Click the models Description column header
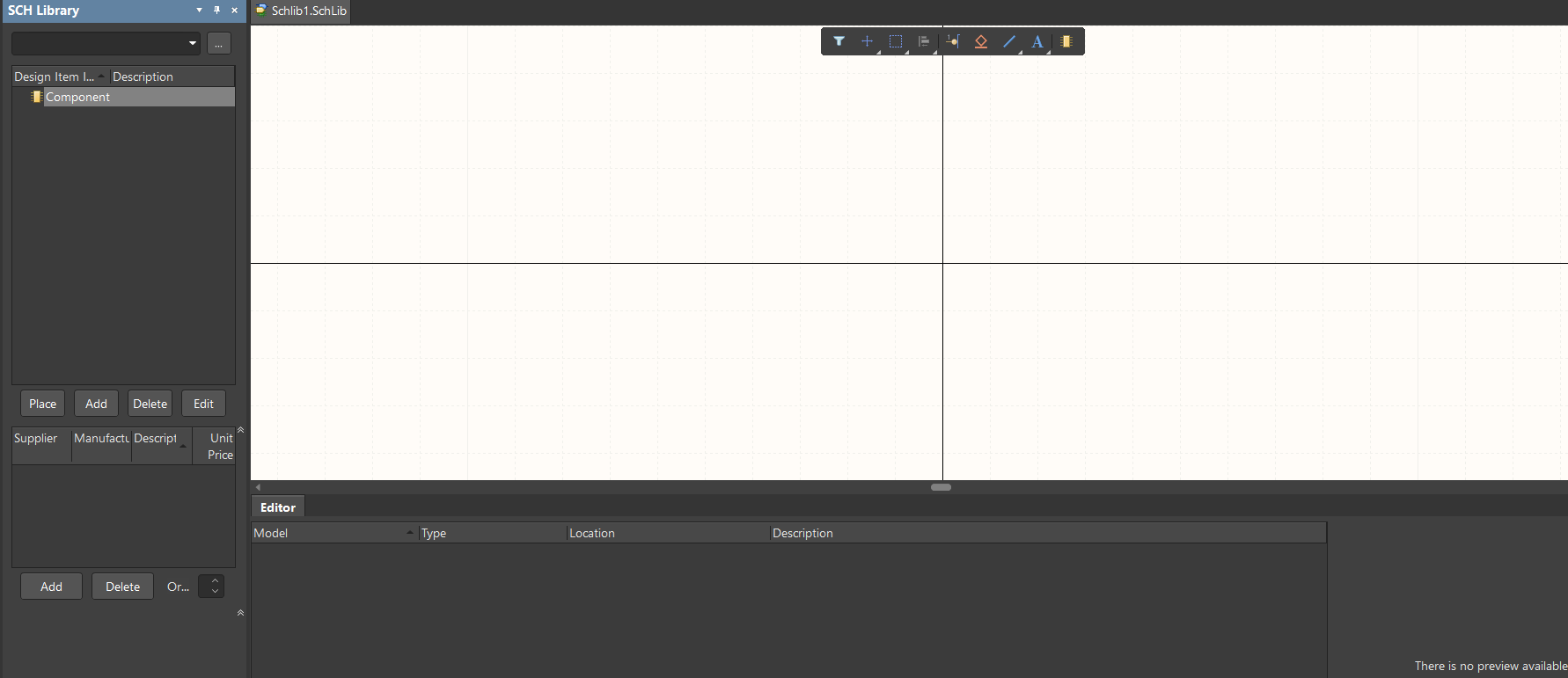 pyautogui.click(x=1048, y=533)
